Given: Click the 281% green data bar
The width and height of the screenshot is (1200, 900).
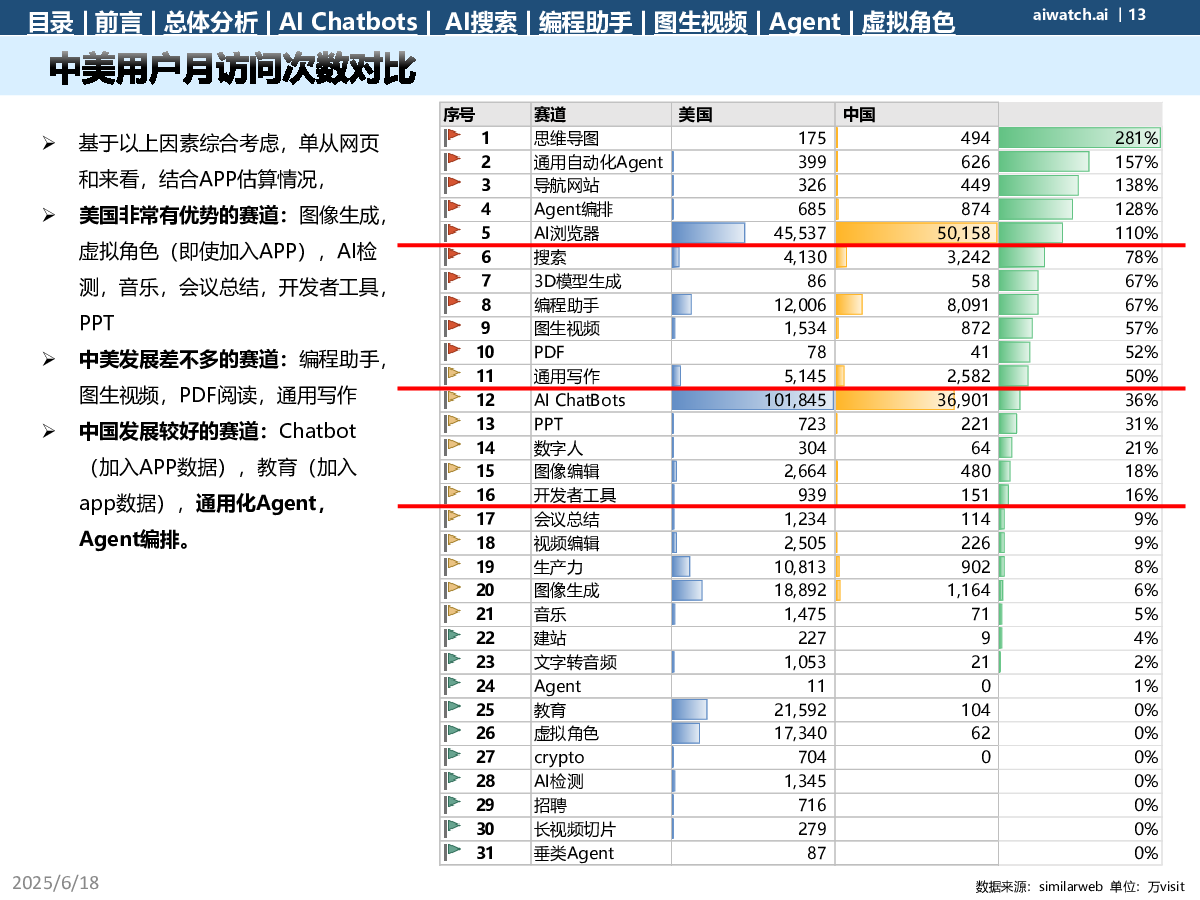Looking at the screenshot, I should coord(1081,138).
